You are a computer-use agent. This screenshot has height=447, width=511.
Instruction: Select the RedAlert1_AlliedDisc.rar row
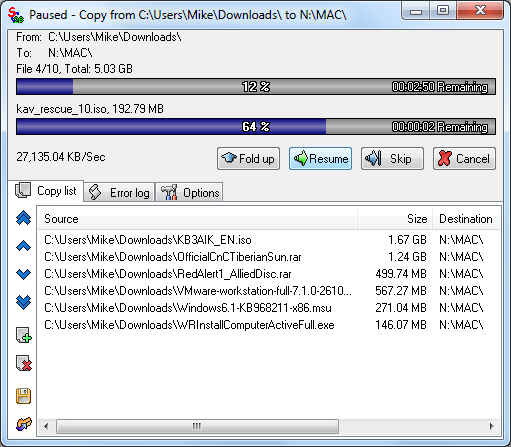coord(269,274)
